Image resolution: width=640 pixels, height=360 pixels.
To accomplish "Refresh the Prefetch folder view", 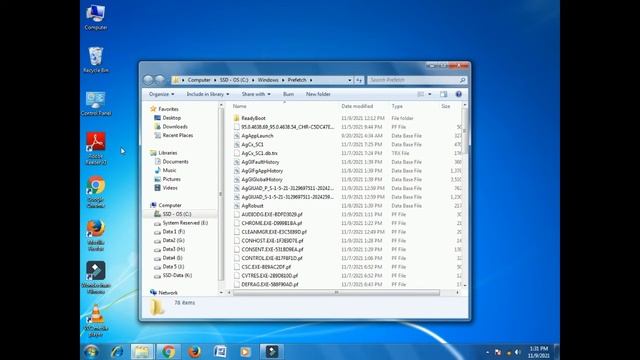I will [359, 80].
